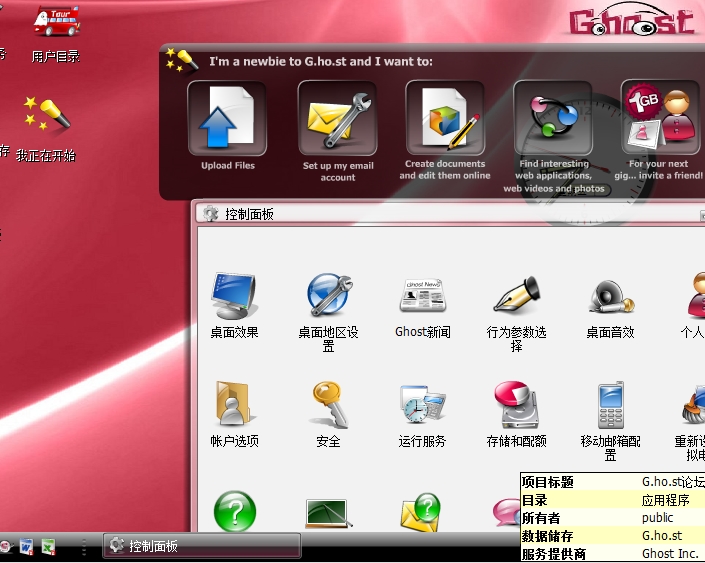
Task: Open 行为参数选择 fountain pen icon
Action: (x=517, y=295)
